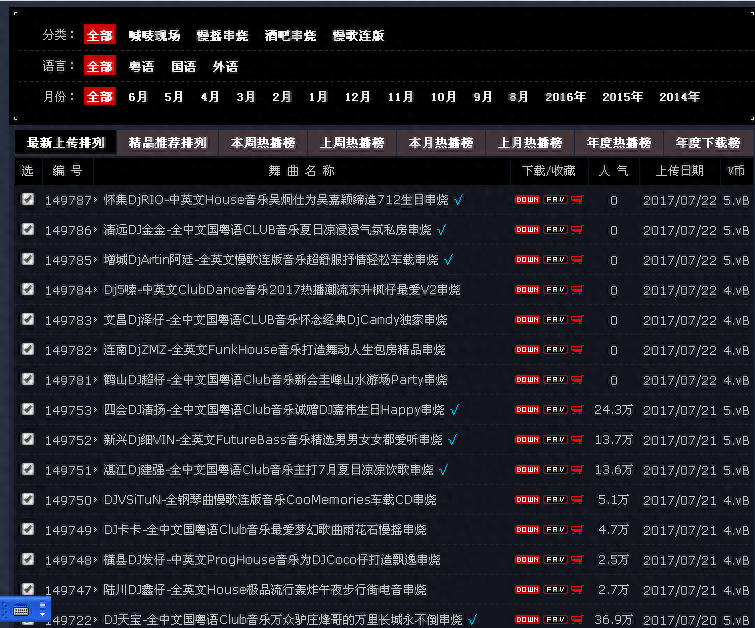Open track 149752 song title
The height and width of the screenshot is (628, 755).
pos(273,440)
